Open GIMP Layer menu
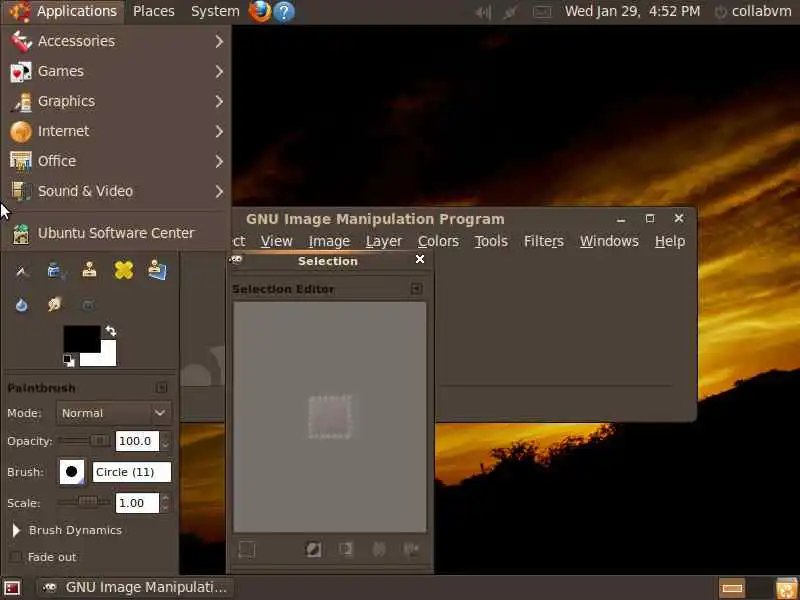 (x=384, y=241)
